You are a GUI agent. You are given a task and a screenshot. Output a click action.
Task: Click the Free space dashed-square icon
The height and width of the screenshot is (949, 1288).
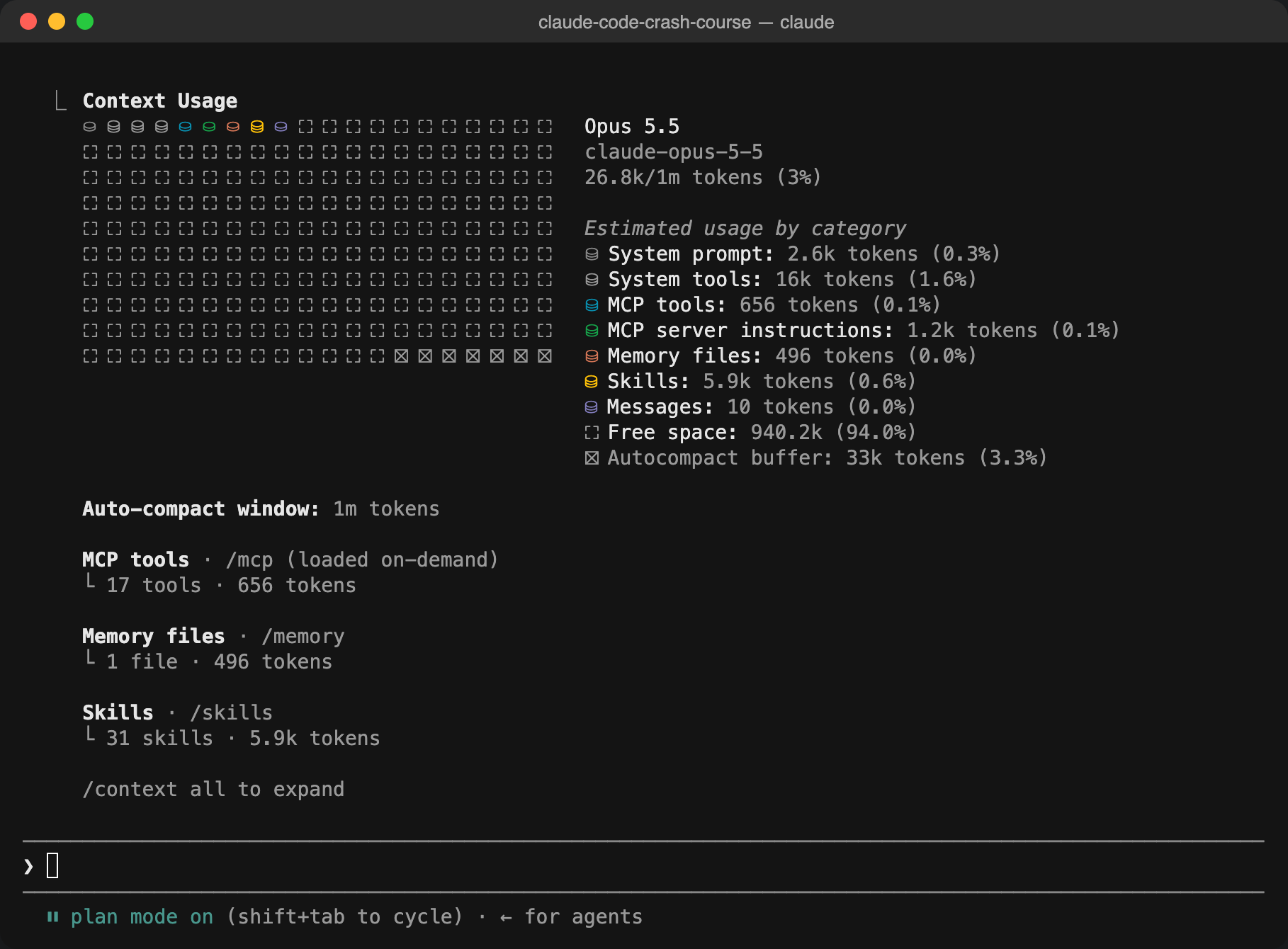coord(592,433)
